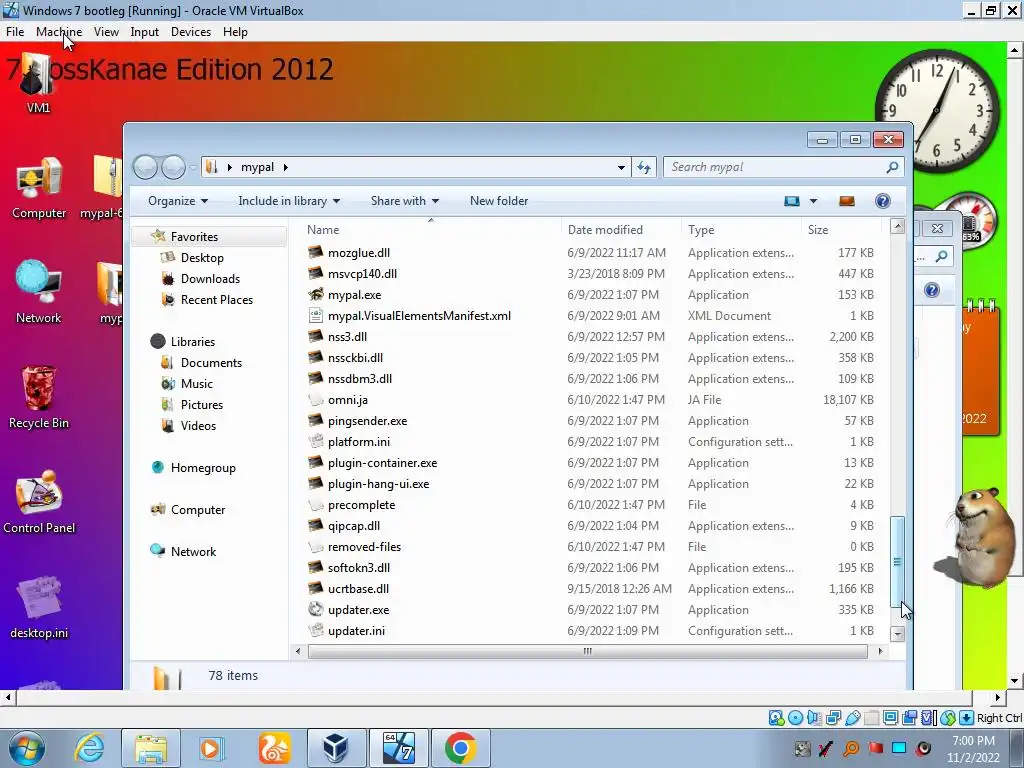This screenshot has width=1024, height=768.
Task: Click the Computer desktop icon
Action: pyautogui.click(x=39, y=188)
